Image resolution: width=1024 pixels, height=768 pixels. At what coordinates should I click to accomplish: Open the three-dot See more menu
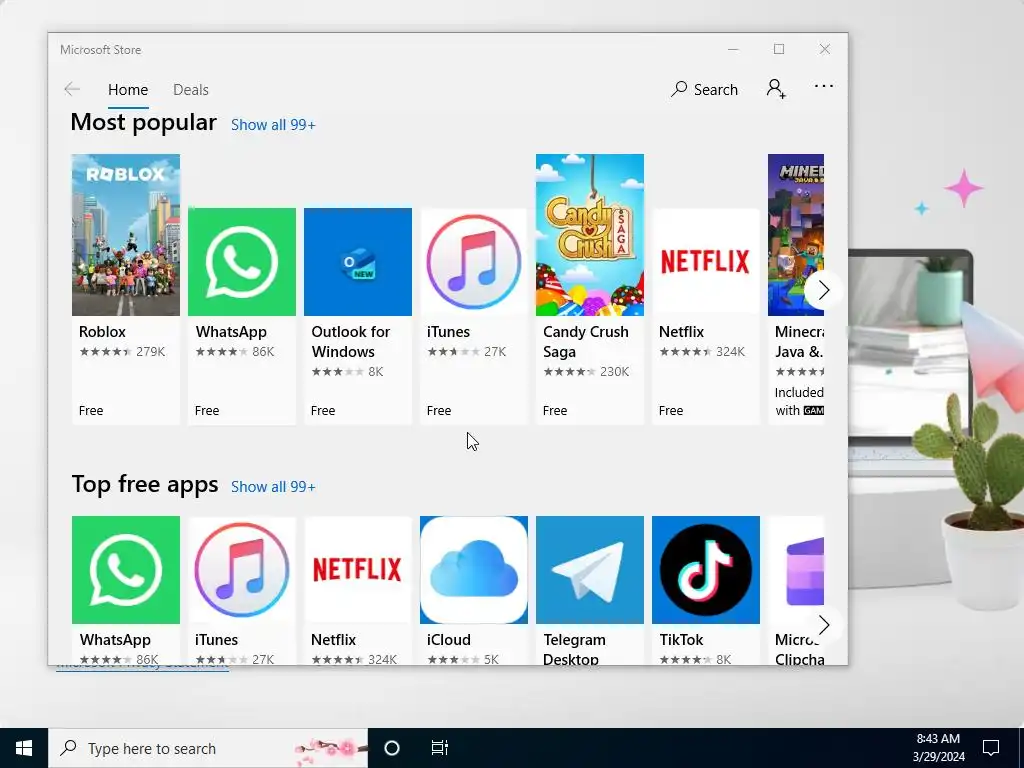[824, 86]
